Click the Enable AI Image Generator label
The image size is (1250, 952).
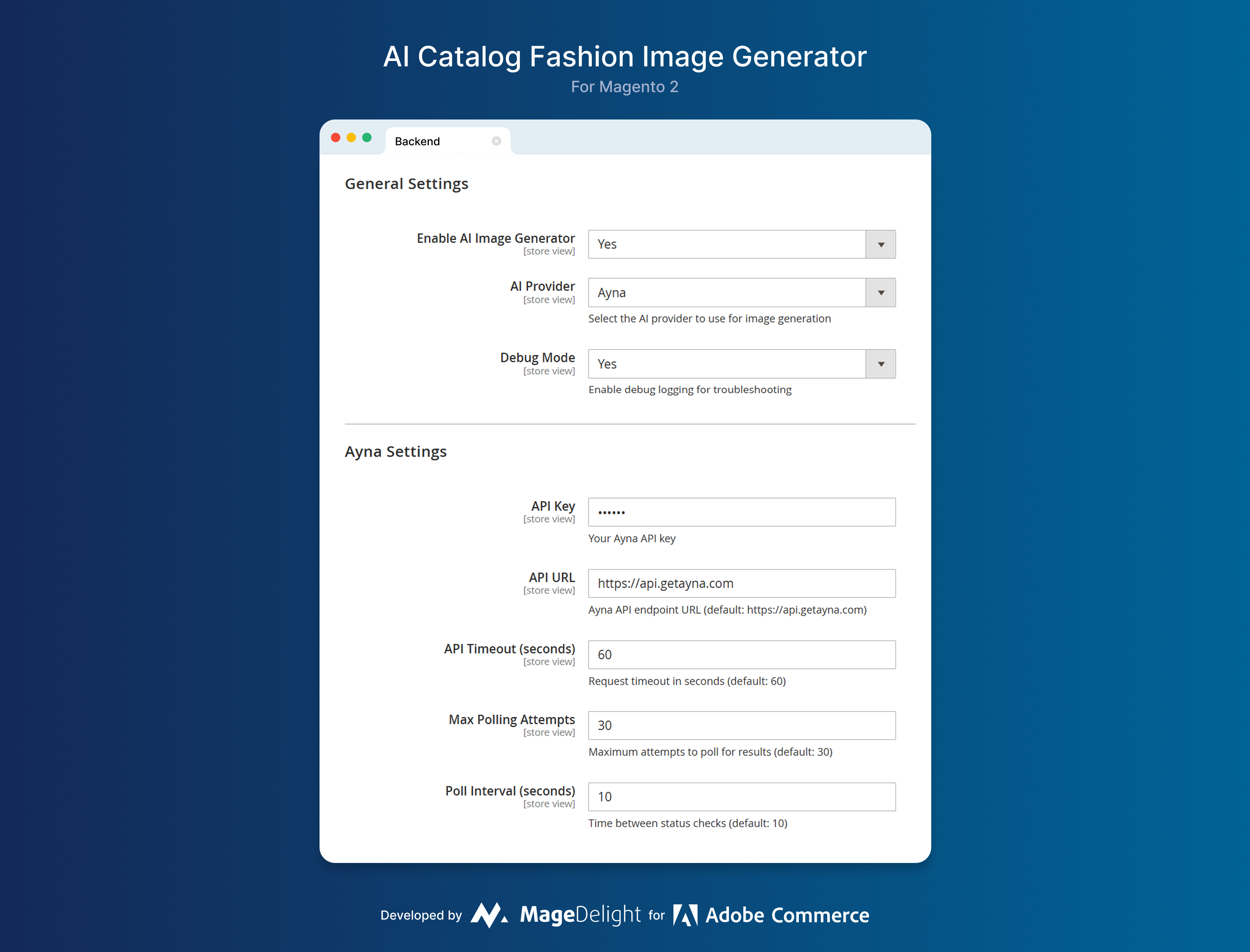[496, 239]
